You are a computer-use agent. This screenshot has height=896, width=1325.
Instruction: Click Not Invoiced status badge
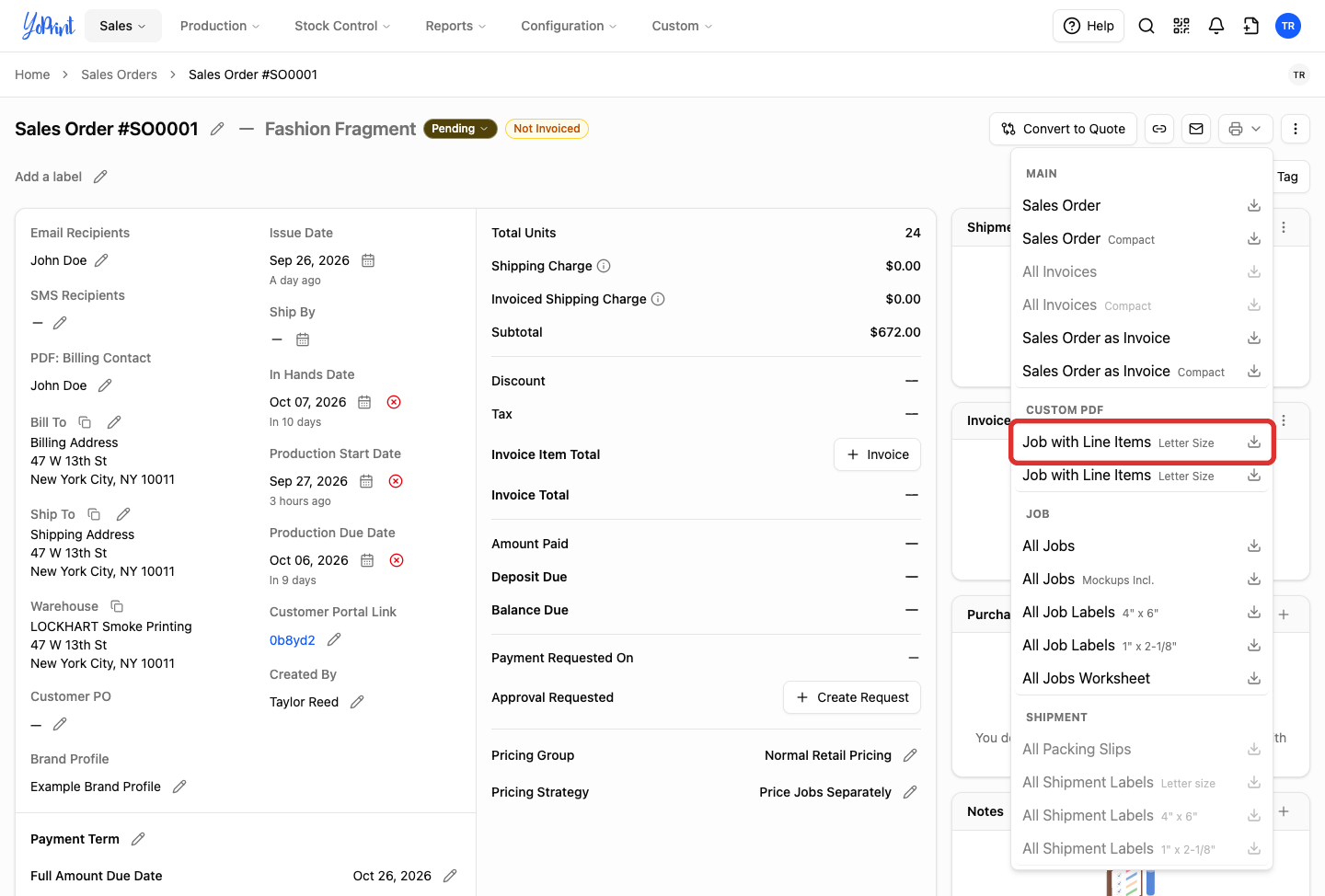[547, 129]
